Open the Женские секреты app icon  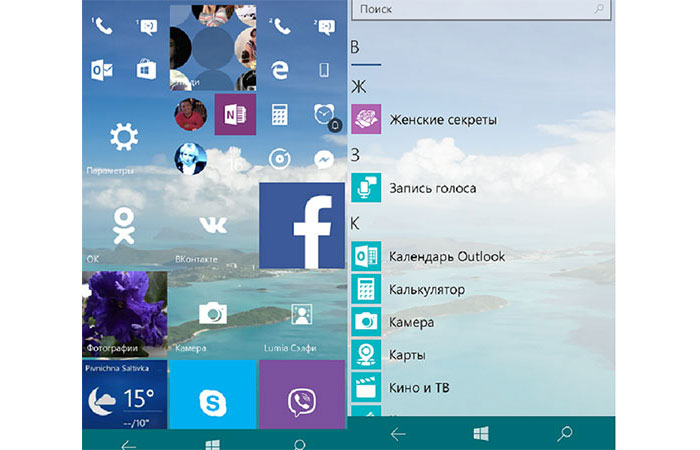pyautogui.click(x=366, y=119)
